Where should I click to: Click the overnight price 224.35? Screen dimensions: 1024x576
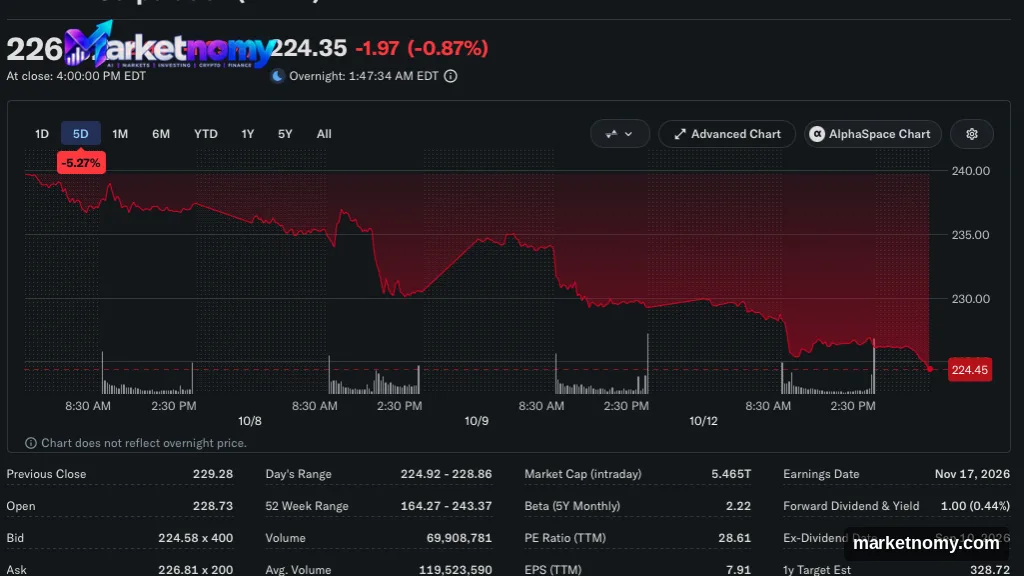(308, 48)
